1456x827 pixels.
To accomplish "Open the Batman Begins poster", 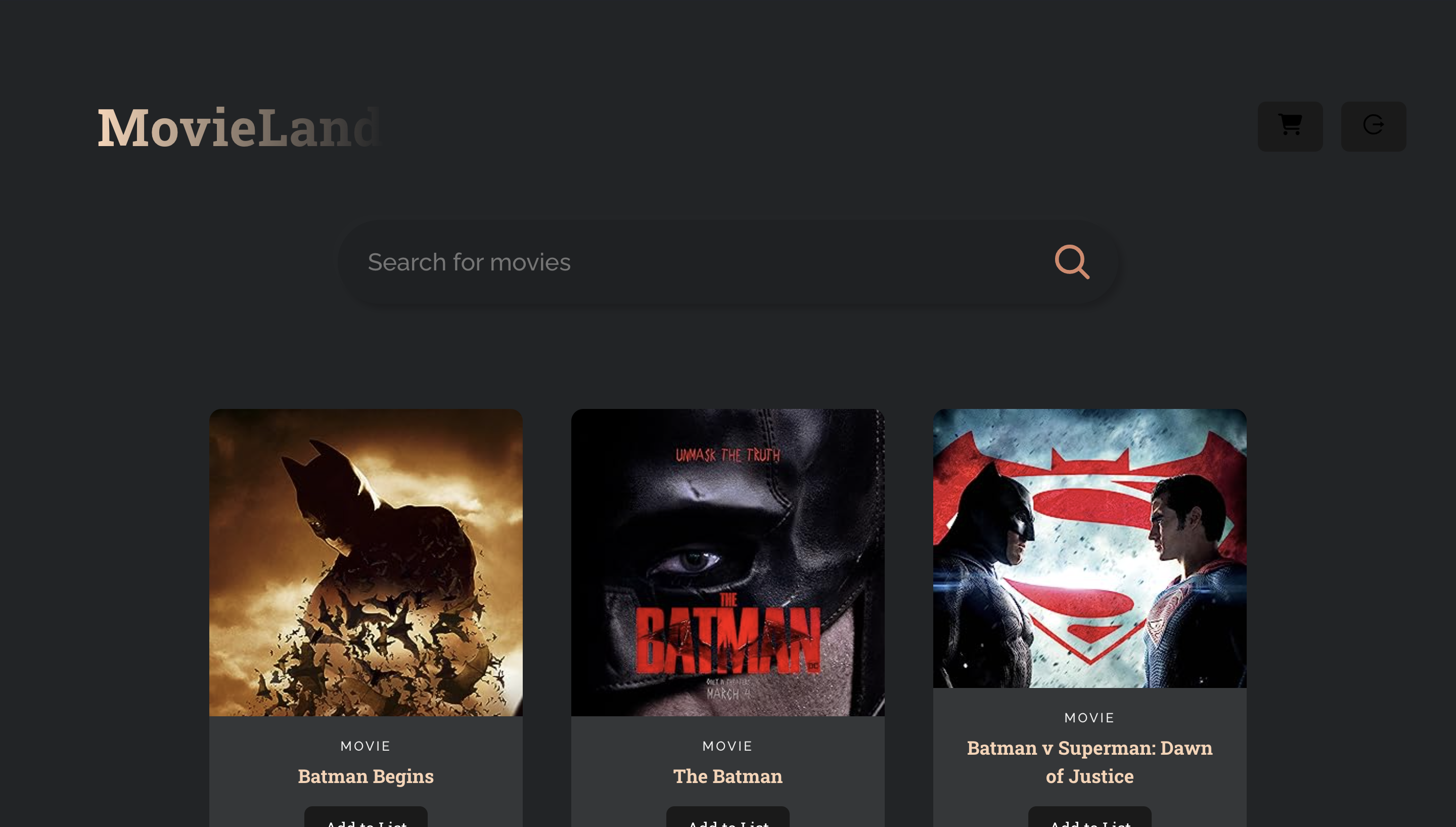I will pos(366,562).
